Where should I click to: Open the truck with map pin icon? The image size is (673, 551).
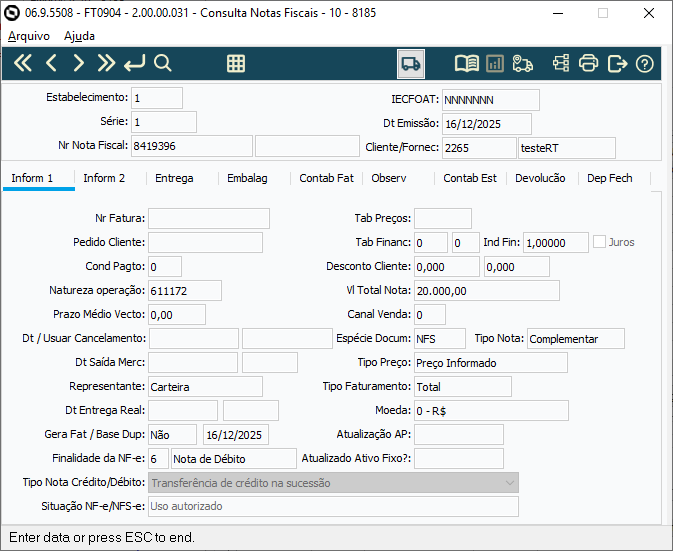[523, 64]
